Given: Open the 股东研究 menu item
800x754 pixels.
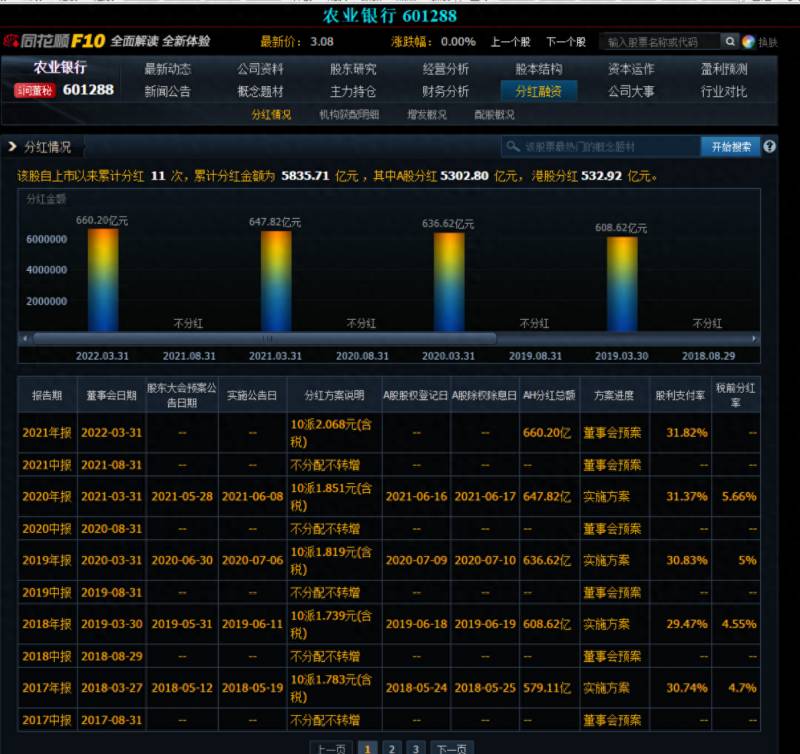Looking at the screenshot, I should (353, 69).
